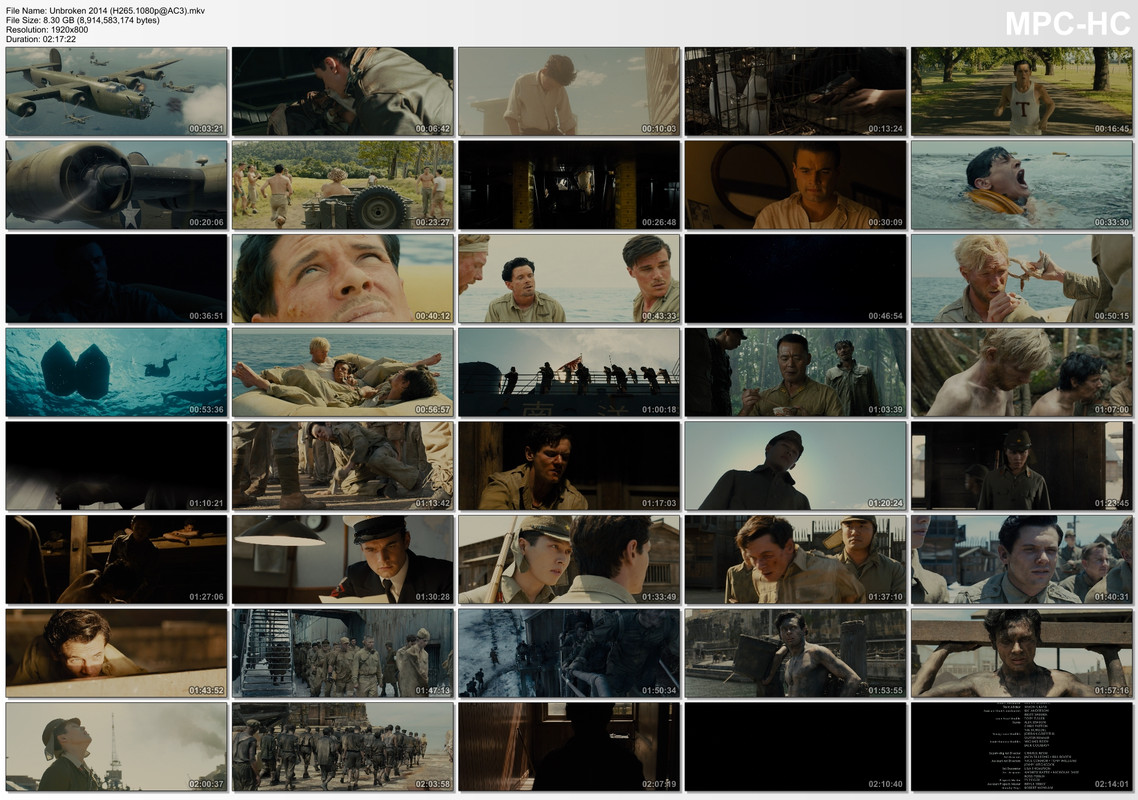
Task: Open the staircase crowd thumbnail at 01:47:13
Action: pos(343,653)
